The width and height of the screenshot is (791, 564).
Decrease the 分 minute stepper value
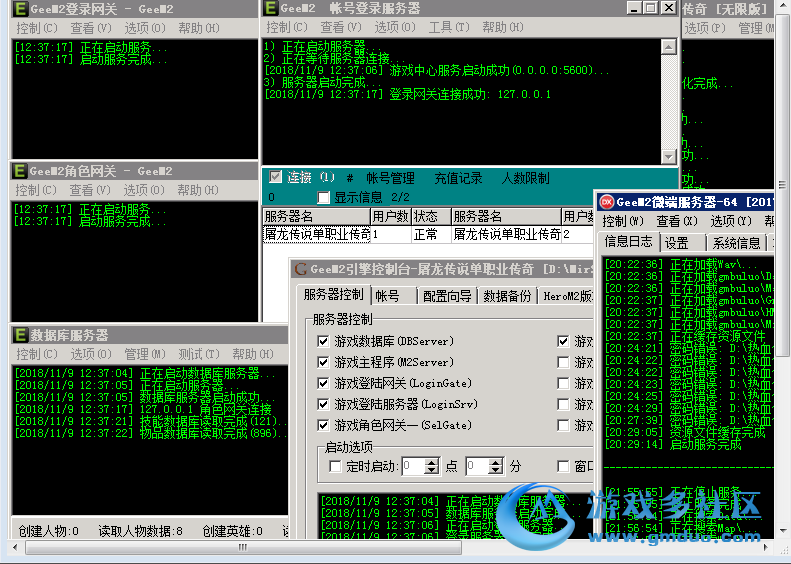496,470
